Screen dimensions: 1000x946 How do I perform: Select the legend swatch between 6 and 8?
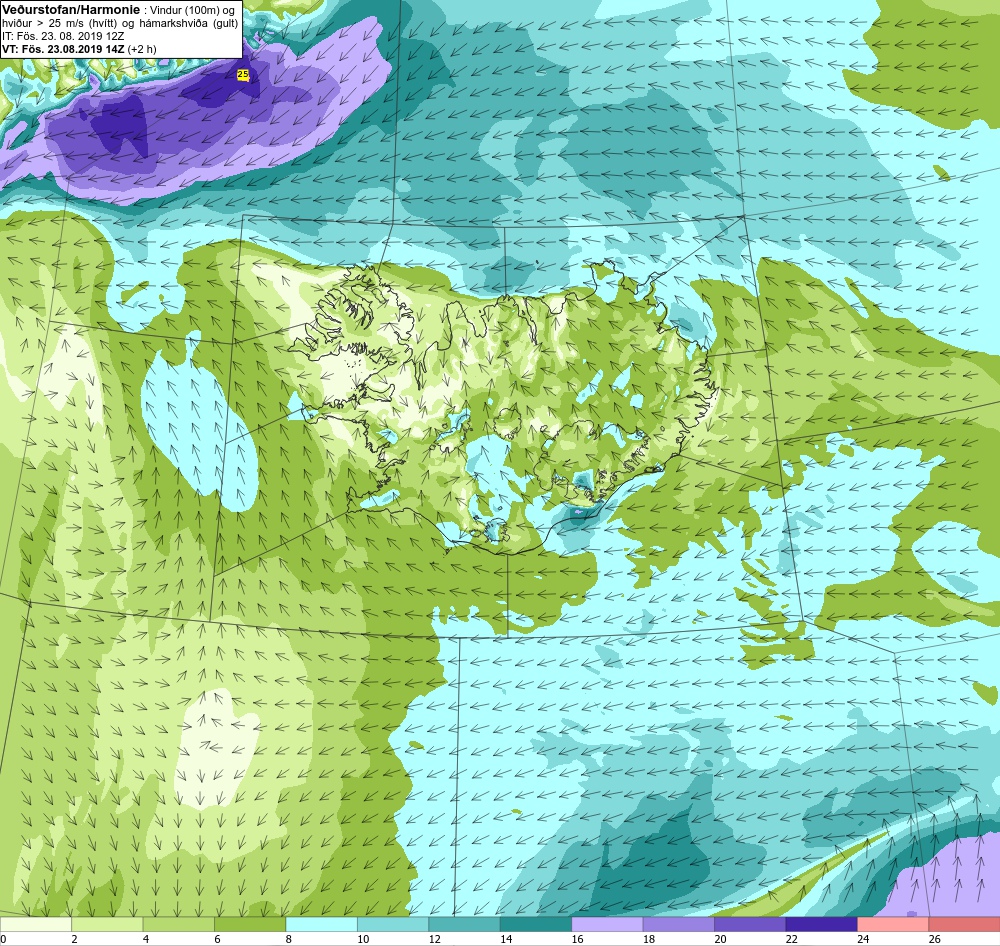(250, 925)
